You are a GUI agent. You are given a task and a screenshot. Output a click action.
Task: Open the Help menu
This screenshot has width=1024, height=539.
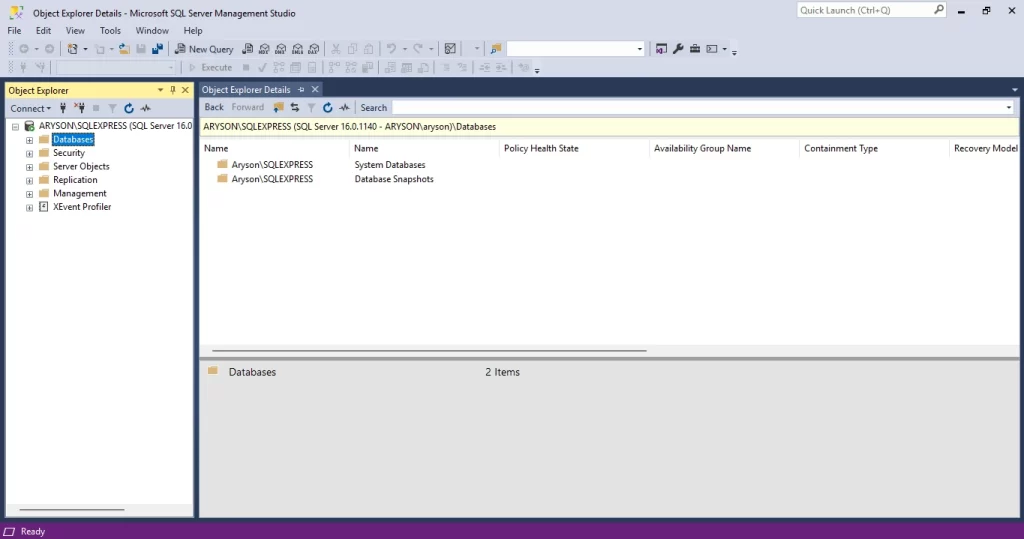(x=193, y=31)
